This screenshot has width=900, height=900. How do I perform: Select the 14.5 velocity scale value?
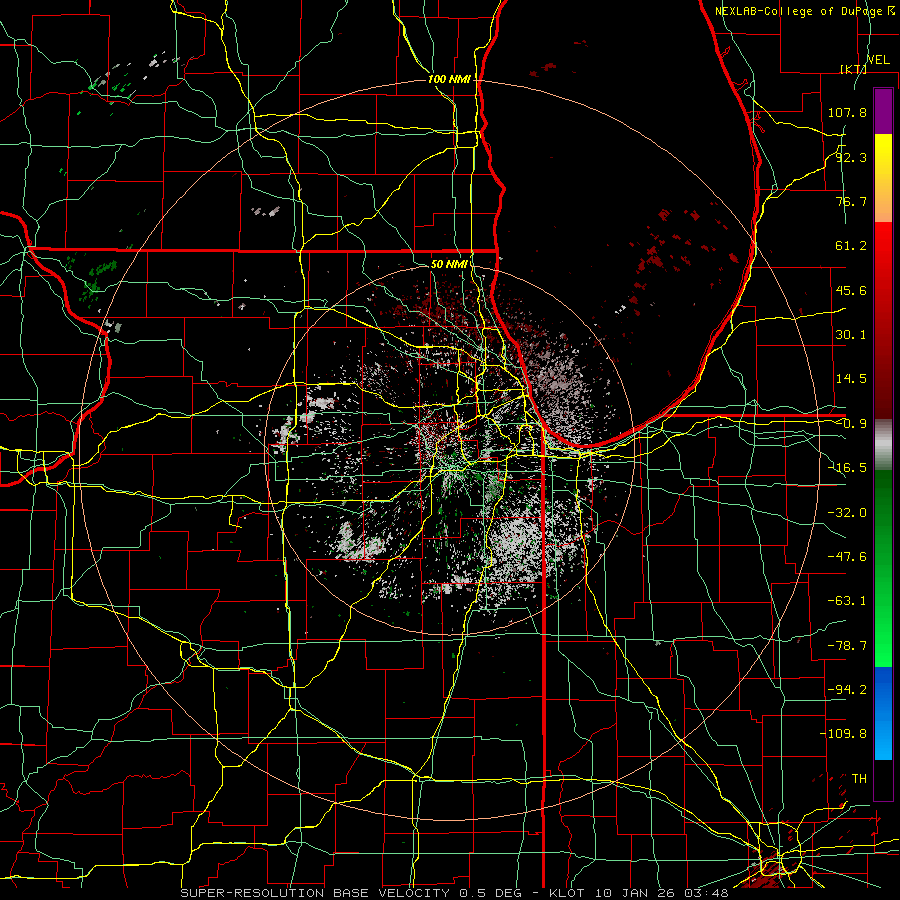click(851, 379)
